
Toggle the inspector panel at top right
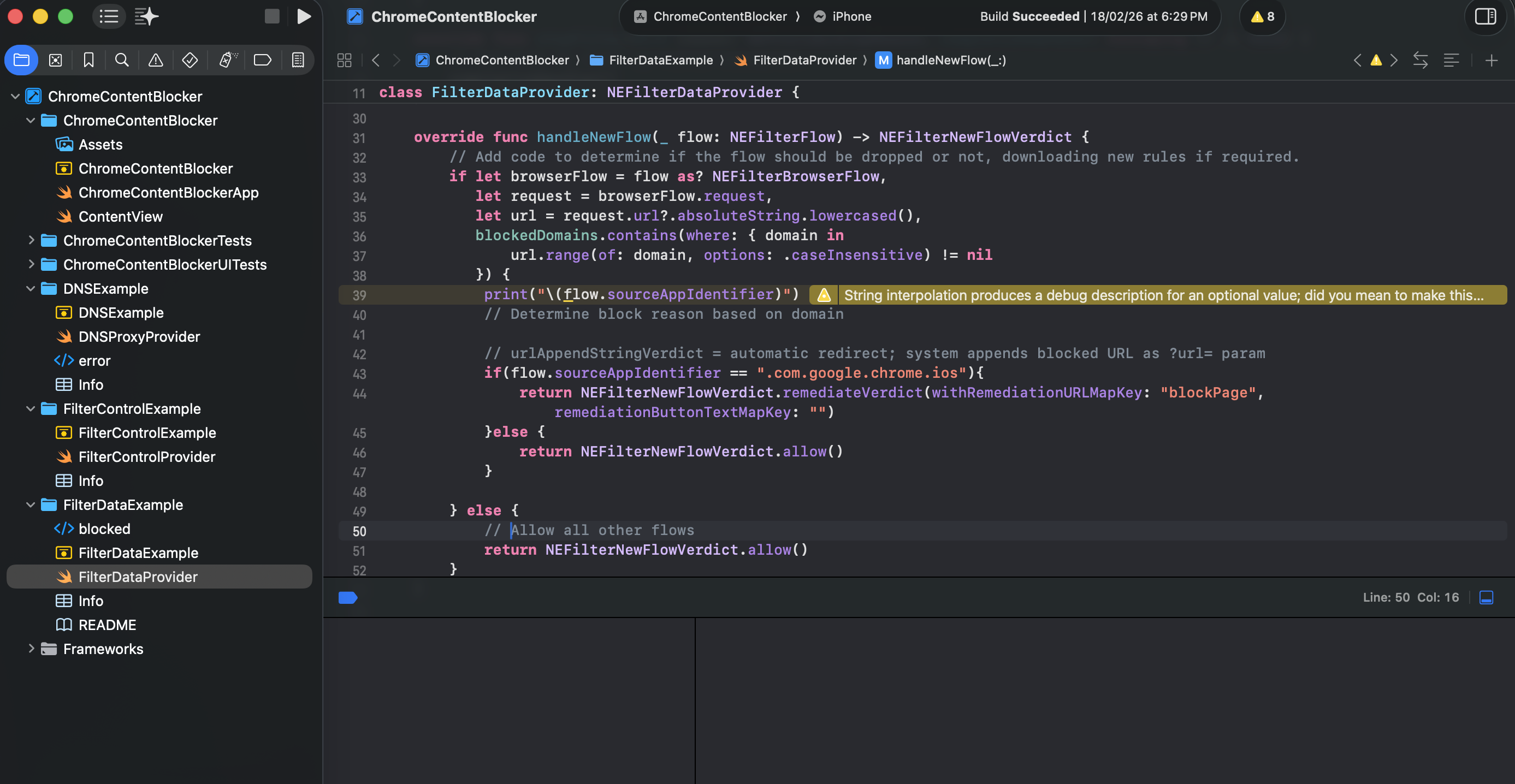(x=1485, y=16)
